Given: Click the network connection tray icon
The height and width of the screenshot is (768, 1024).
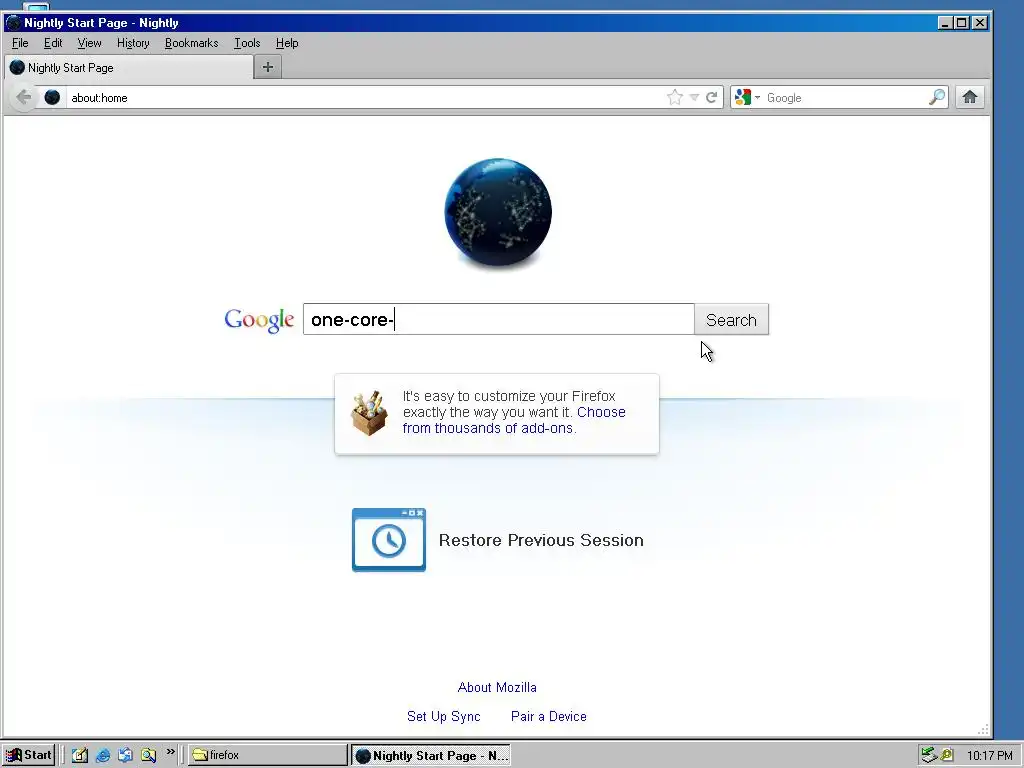Looking at the screenshot, I should 928,755.
